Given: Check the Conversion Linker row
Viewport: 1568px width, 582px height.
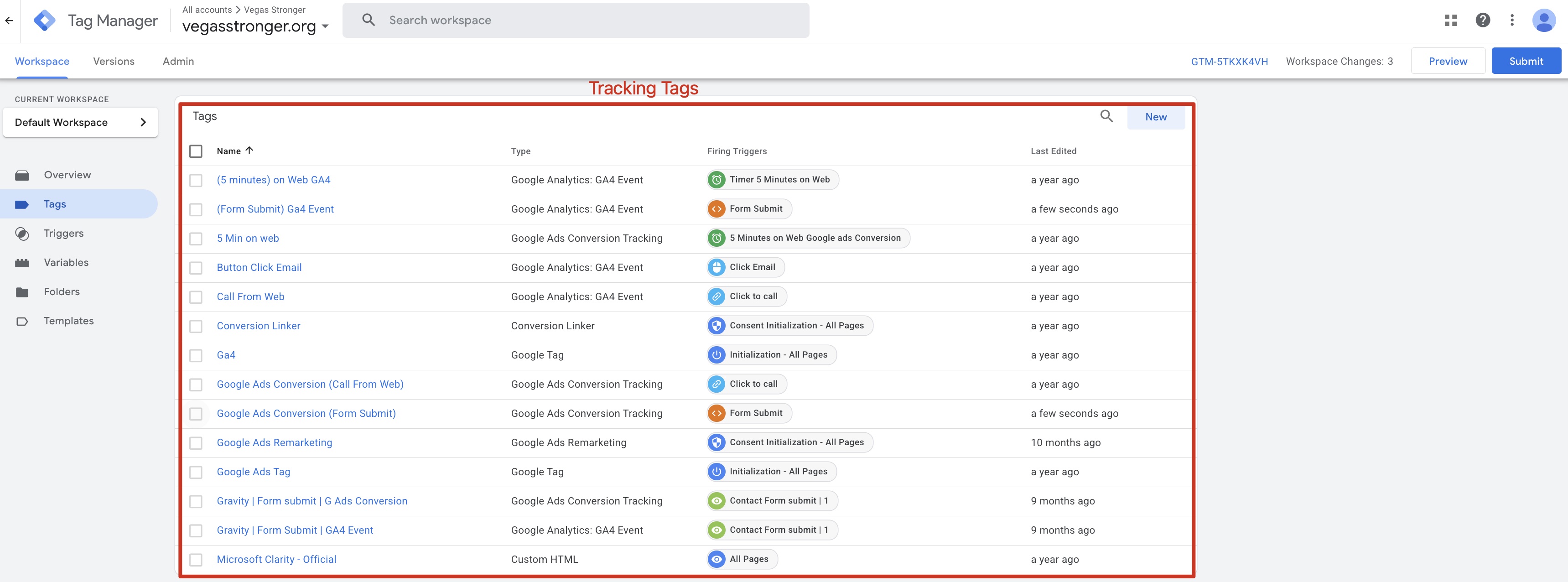Looking at the screenshot, I should (x=195, y=326).
